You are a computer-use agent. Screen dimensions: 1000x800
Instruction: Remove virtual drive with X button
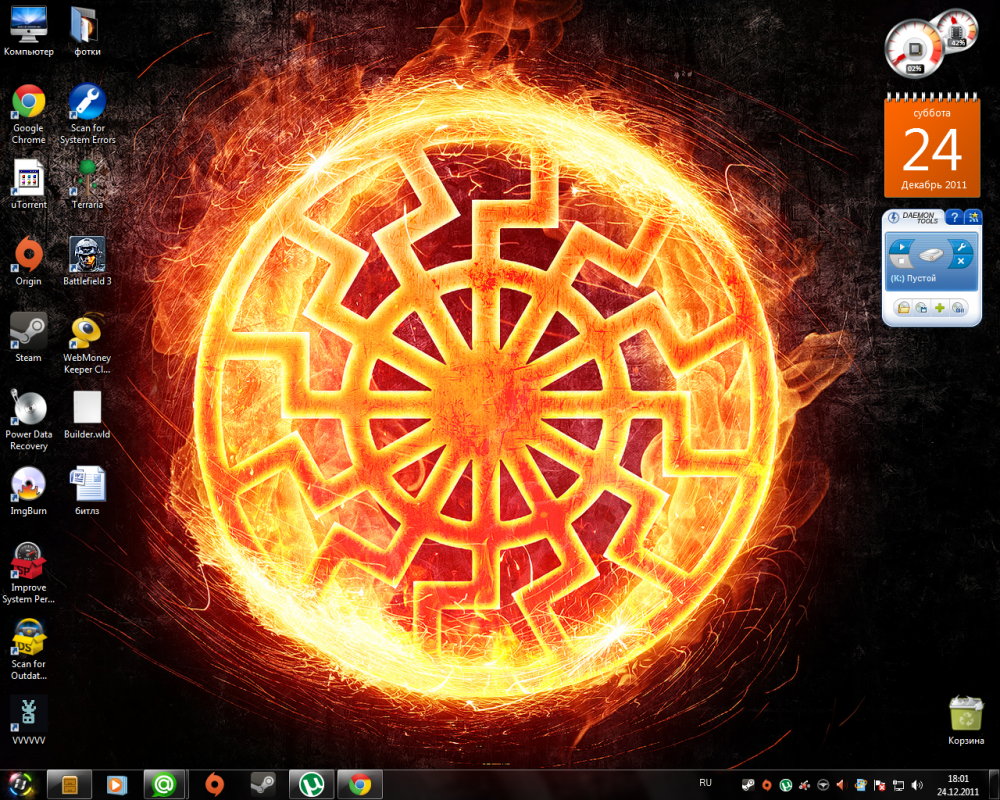(960, 261)
